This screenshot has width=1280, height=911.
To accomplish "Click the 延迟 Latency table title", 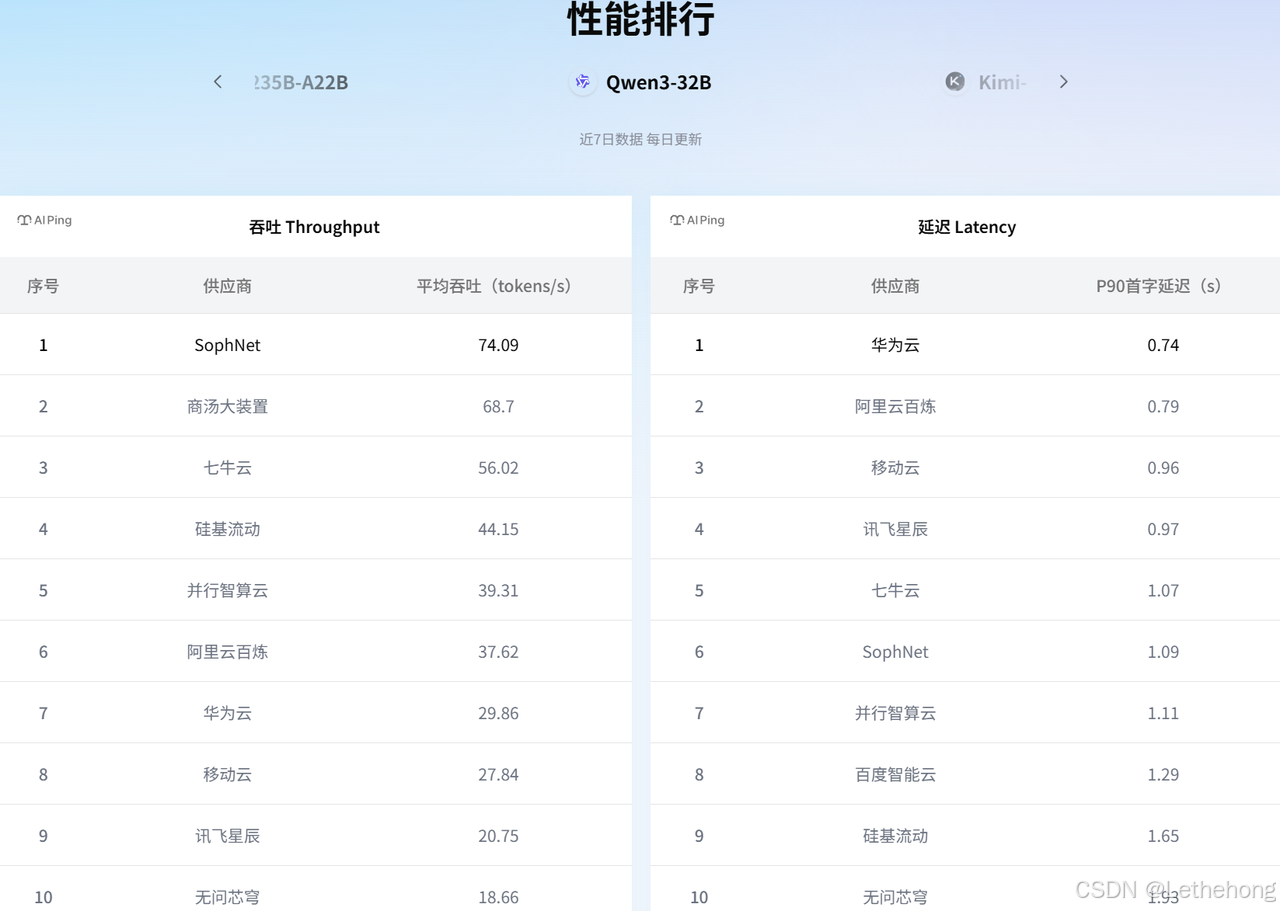I will point(966,227).
